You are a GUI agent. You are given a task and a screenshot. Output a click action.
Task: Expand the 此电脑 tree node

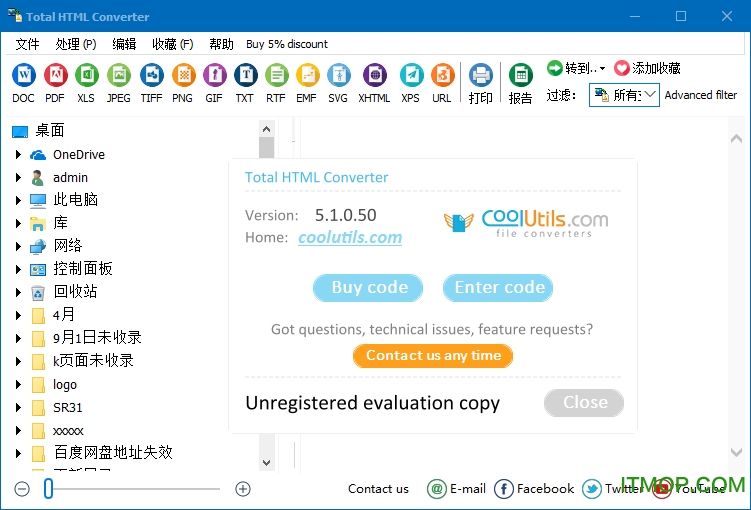(18, 200)
